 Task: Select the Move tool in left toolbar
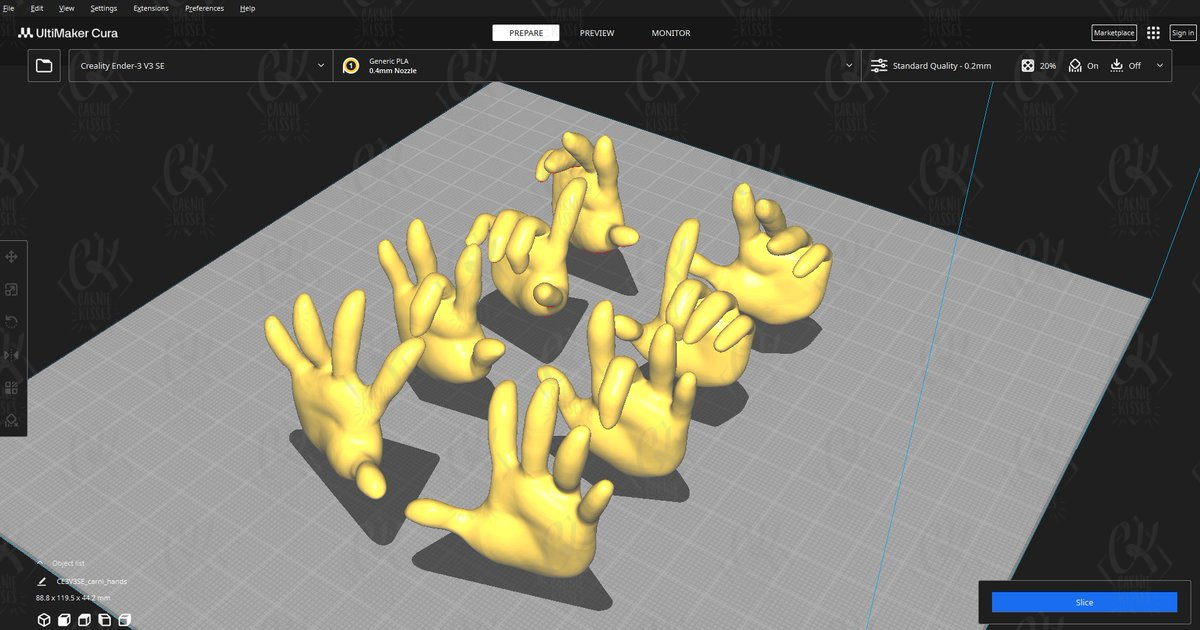click(12, 257)
